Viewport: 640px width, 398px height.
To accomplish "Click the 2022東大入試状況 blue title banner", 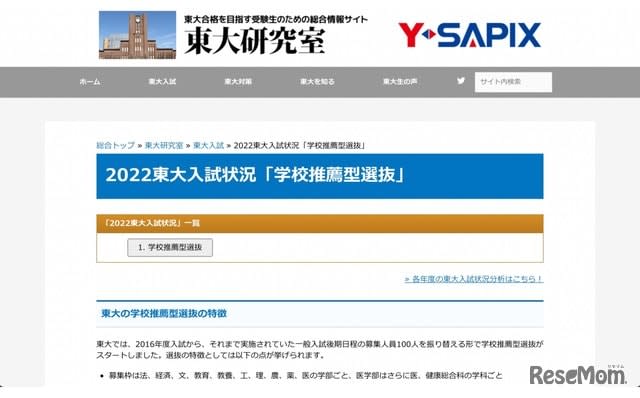I will tap(320, 176).
